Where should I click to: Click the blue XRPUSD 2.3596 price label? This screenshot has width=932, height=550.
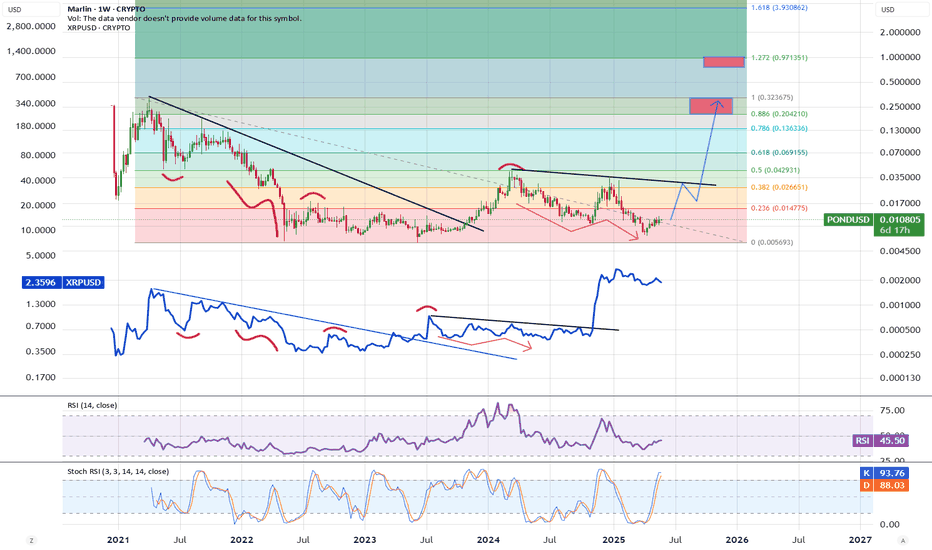[x=62, y=282]
